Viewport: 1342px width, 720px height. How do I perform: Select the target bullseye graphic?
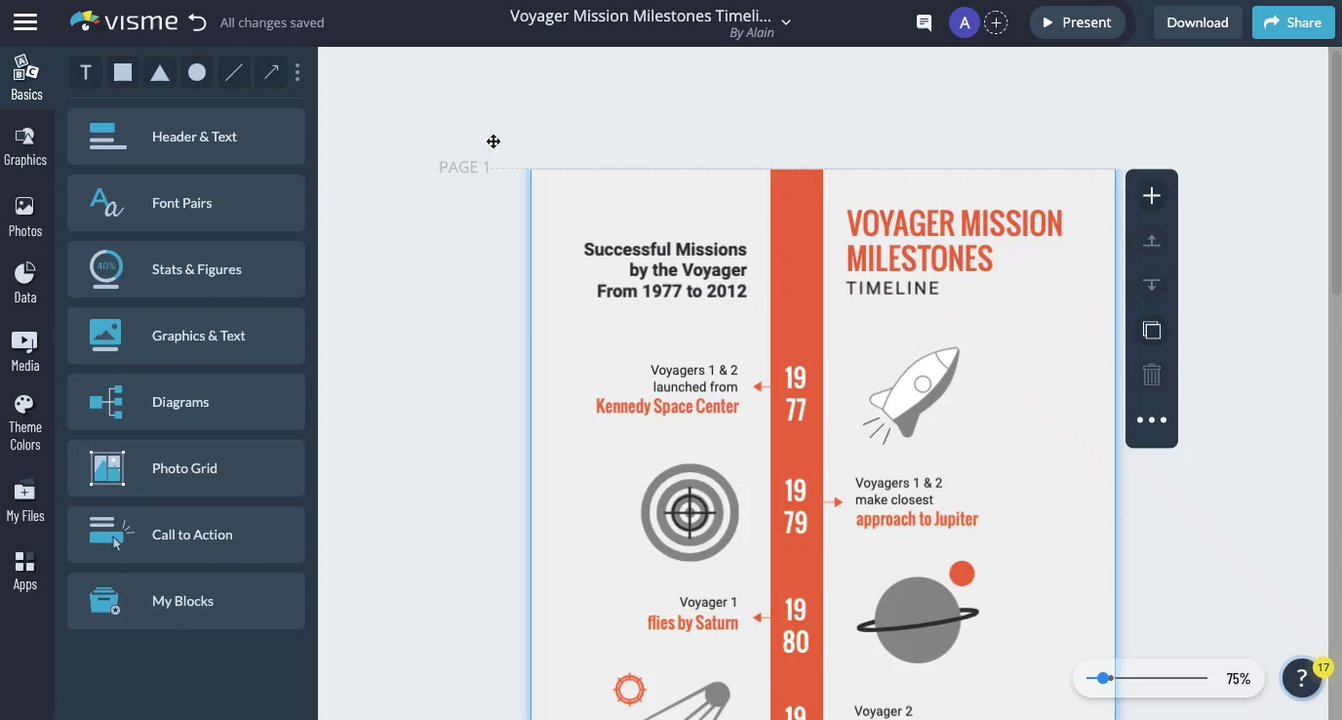(690, 512)
